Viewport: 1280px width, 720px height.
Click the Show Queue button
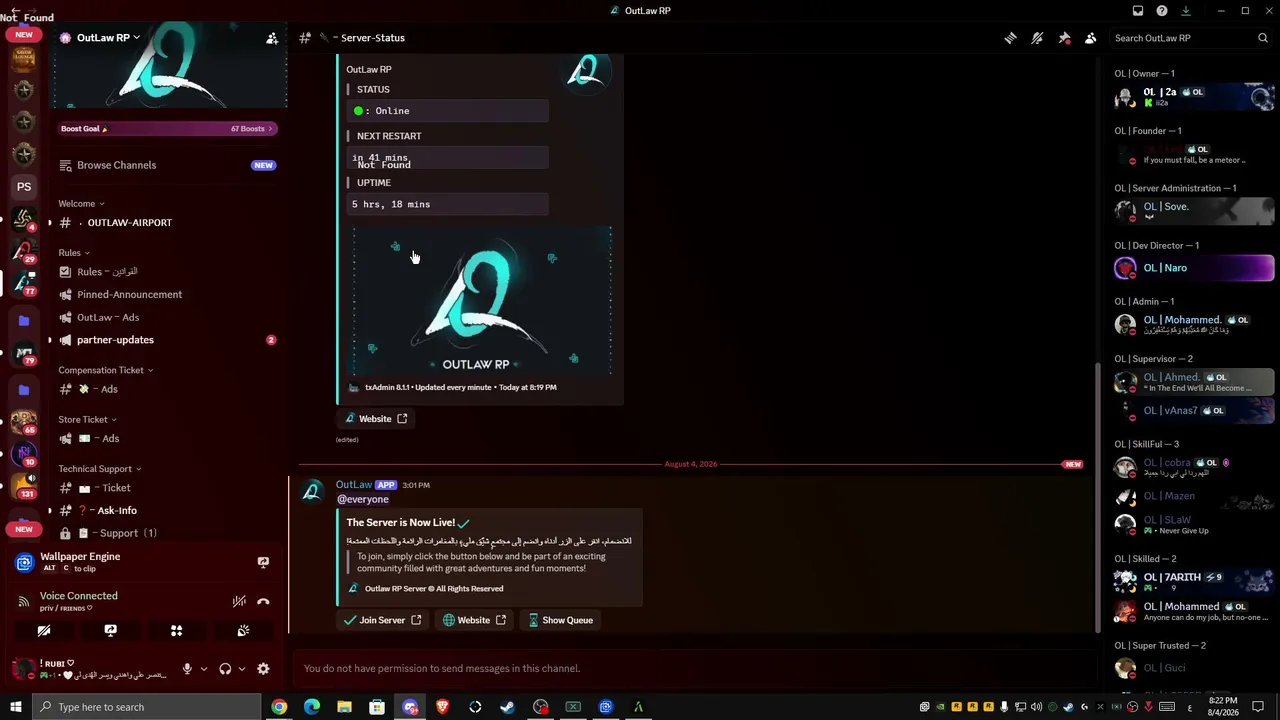click(x=561, y=620)
